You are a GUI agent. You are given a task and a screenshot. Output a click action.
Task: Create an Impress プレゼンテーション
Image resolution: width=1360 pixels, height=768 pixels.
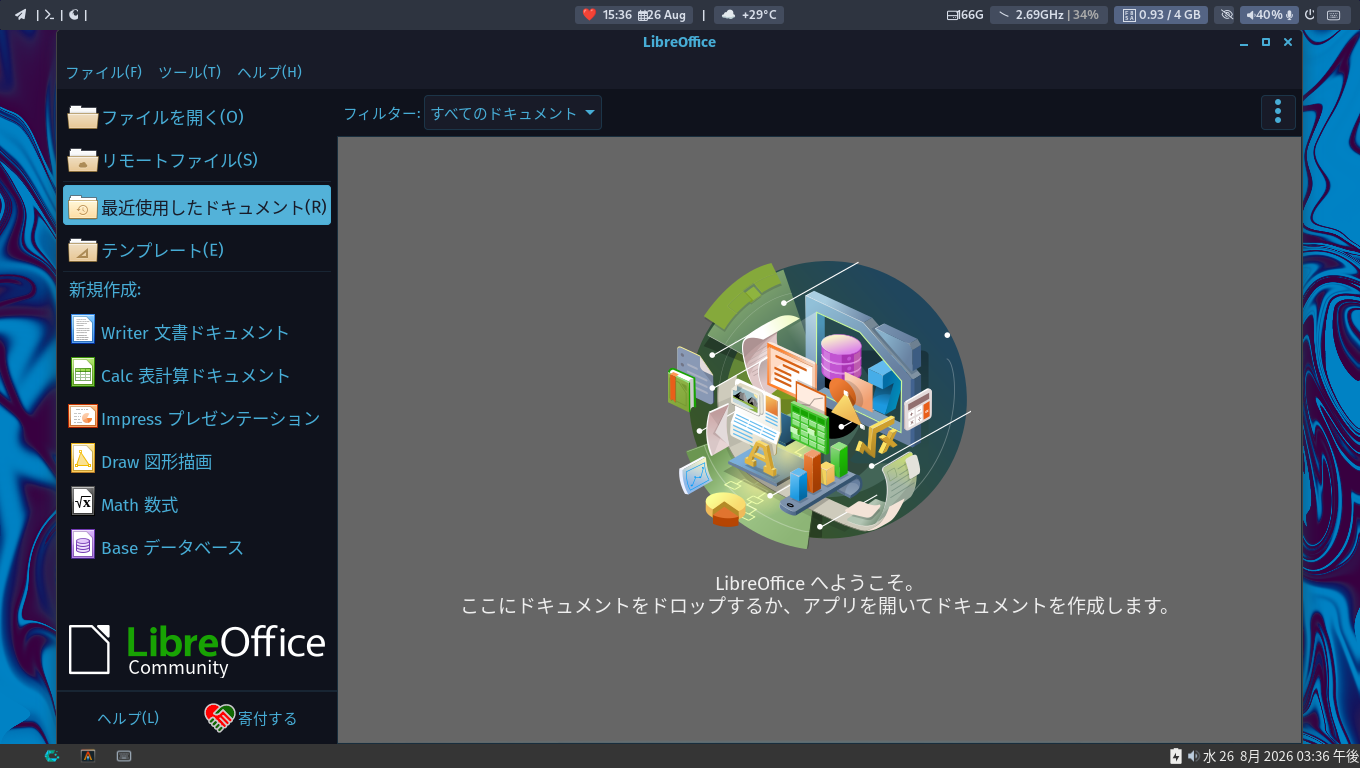click(x=197, y=418)
